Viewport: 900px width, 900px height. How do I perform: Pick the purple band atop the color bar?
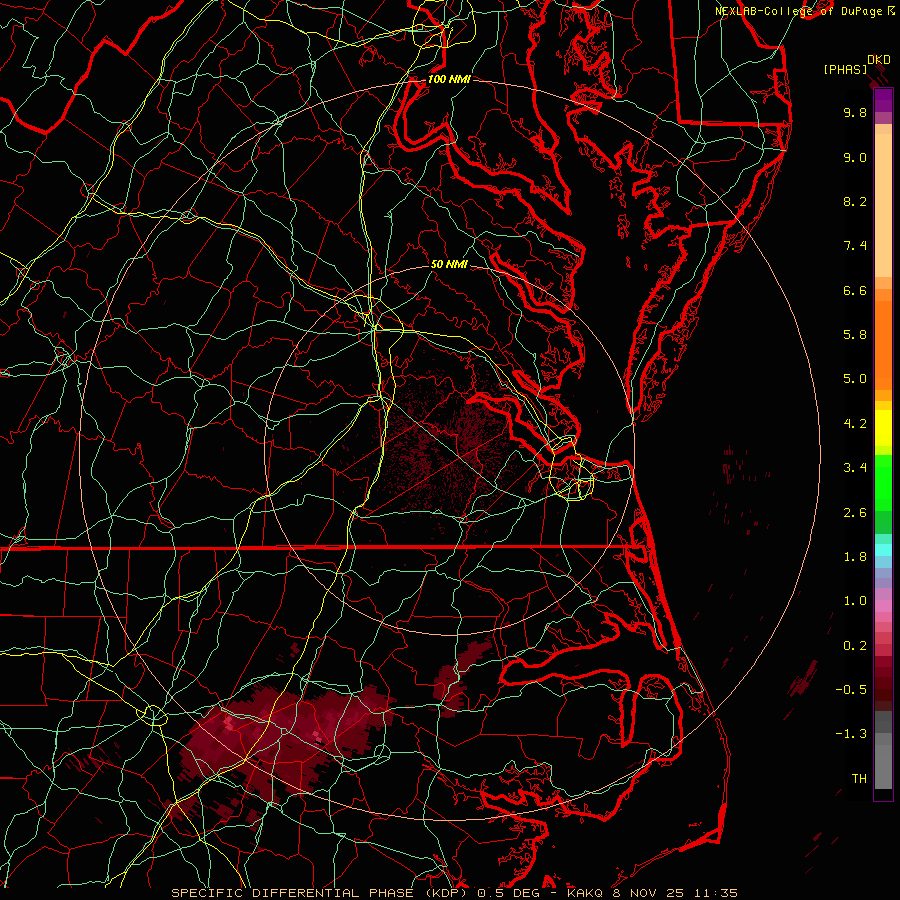(883, 100)
